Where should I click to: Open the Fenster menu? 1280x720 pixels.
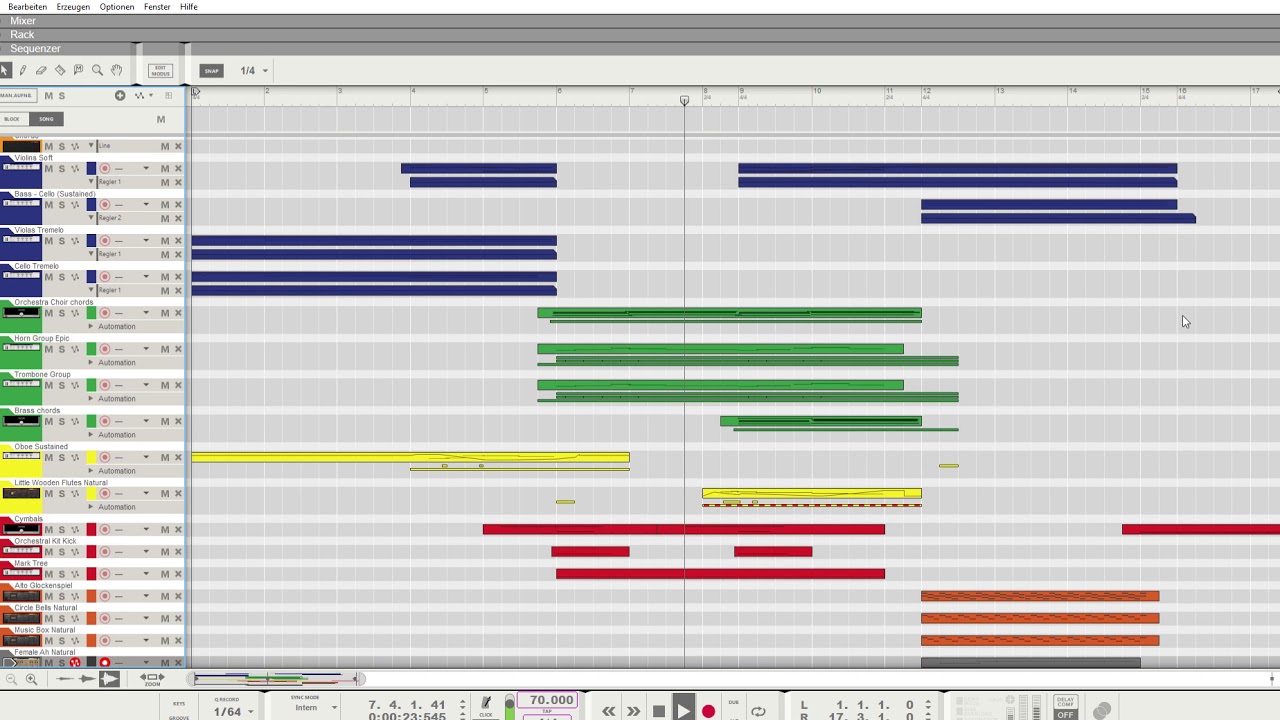pos(157,7)
